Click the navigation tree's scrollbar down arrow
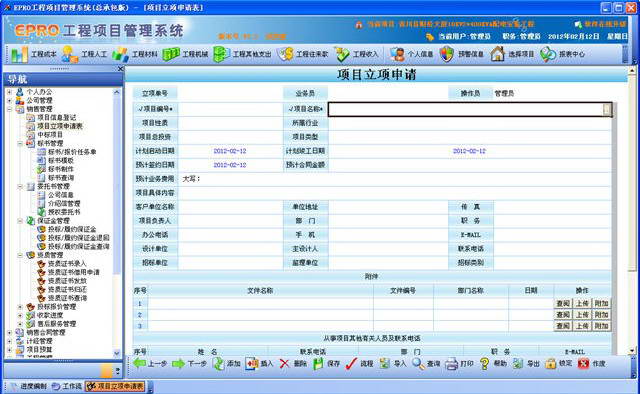The height and width of the screenshot is (394, 640). [x=117, y=353]
